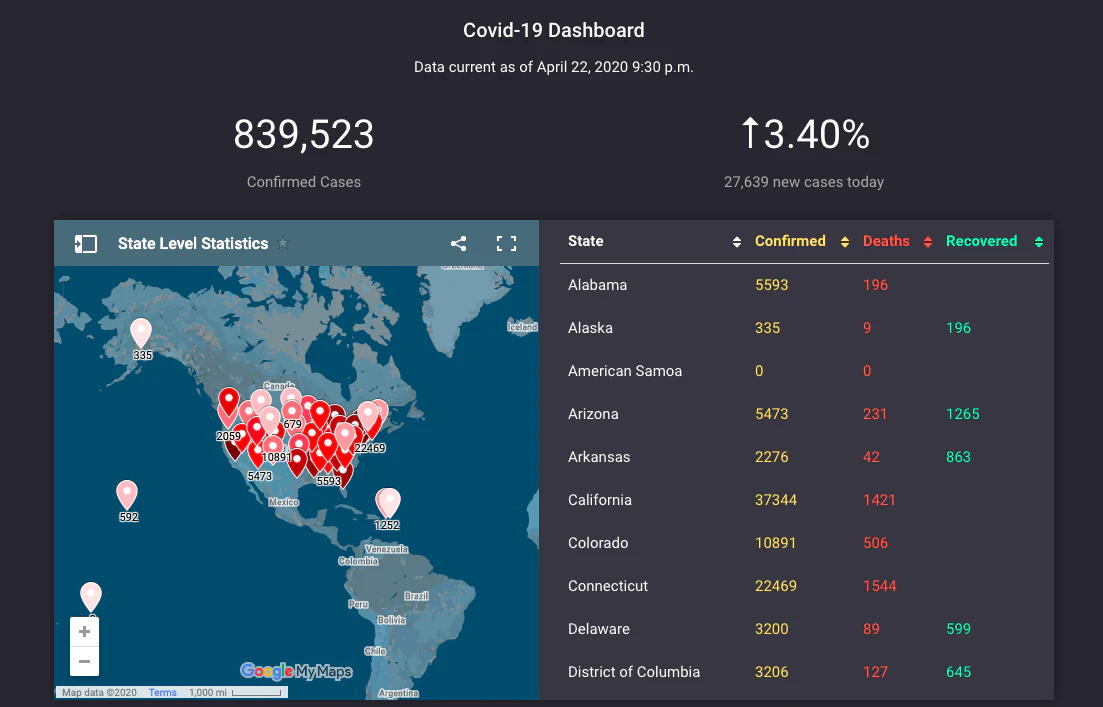Sort table by State column arrows
The image size is (1103, 707).
click(737, 242)
